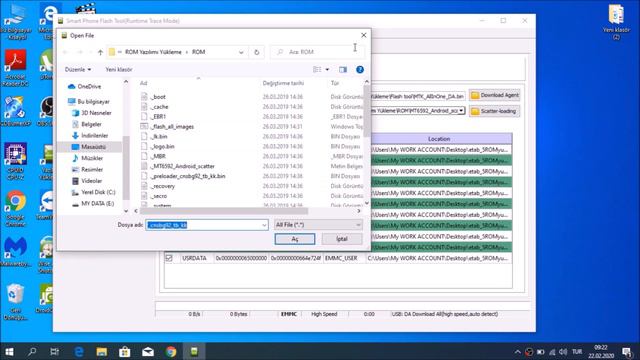Screen dimensions: 640x360
Task: Toggle the preview pane icon
Action: point(343,70)
